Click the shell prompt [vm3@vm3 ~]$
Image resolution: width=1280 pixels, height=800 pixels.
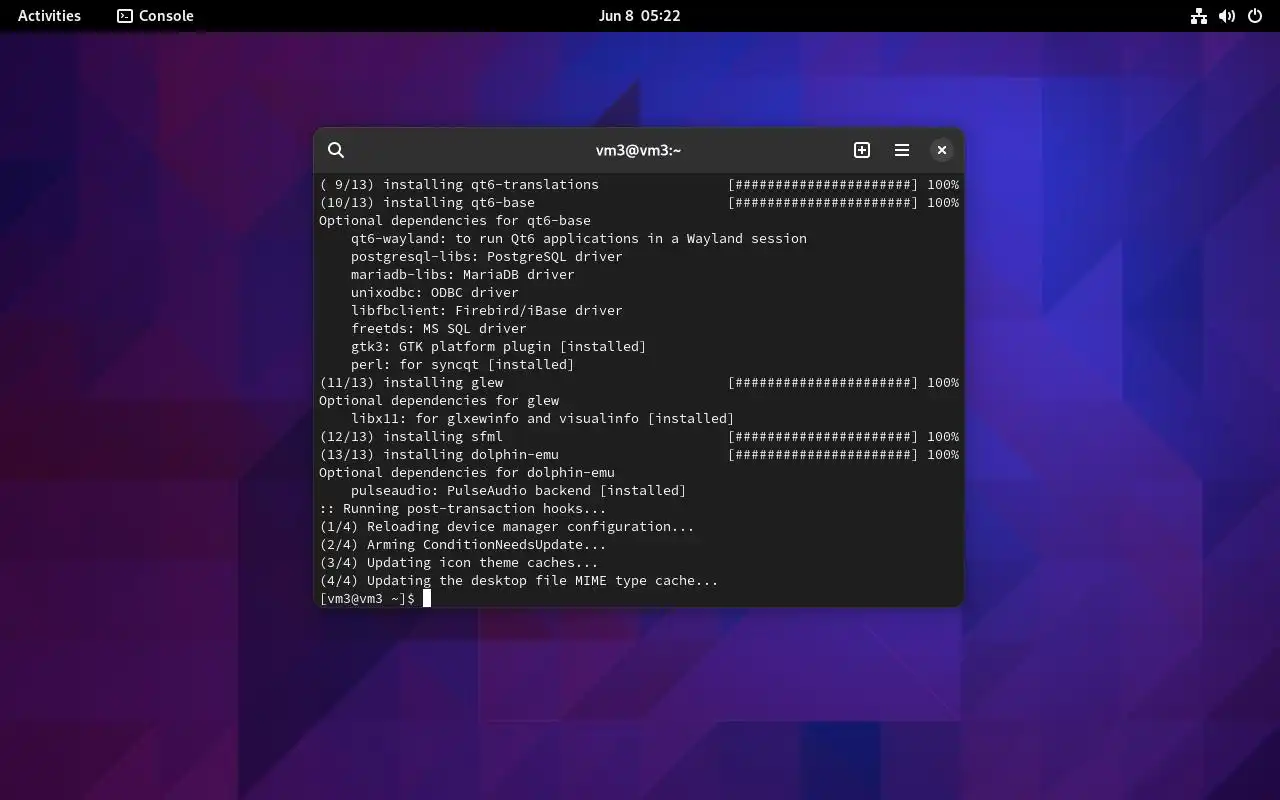click(367, 598)
